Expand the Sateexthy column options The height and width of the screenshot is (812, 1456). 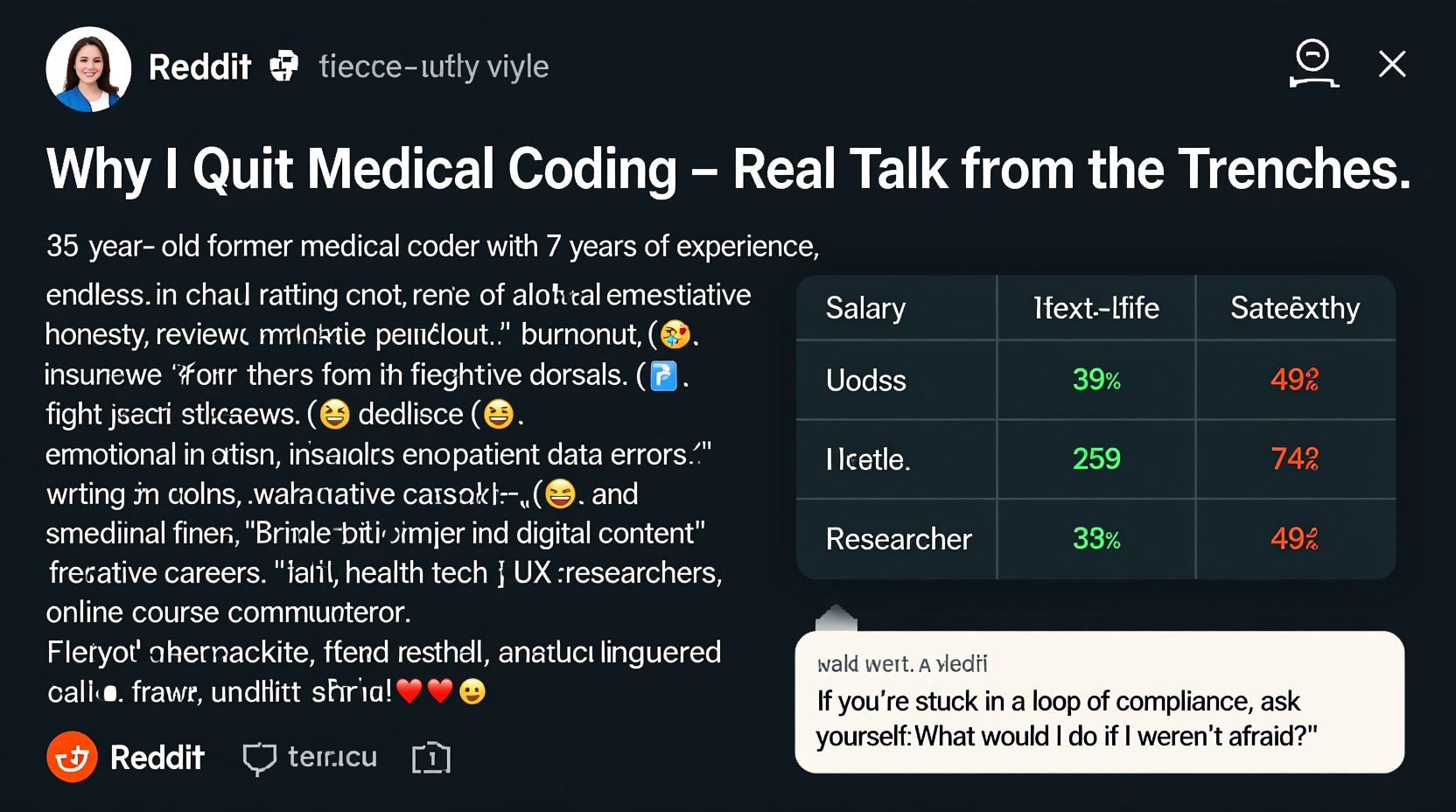pos(1295,308)
